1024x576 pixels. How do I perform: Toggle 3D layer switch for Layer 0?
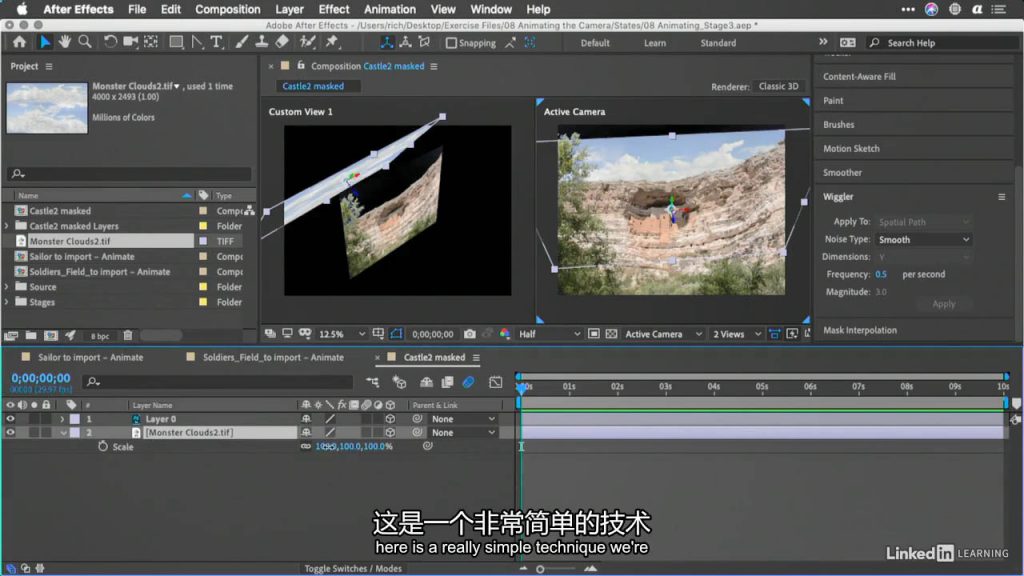(390, 419)
